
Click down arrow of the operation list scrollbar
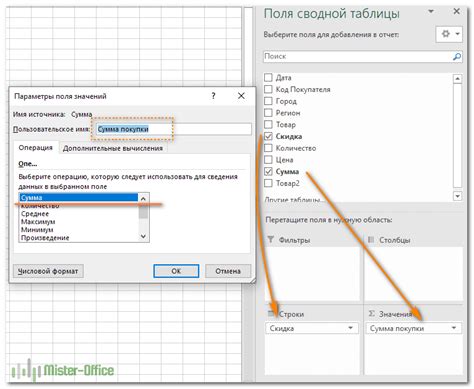click(x=143, y=236)
